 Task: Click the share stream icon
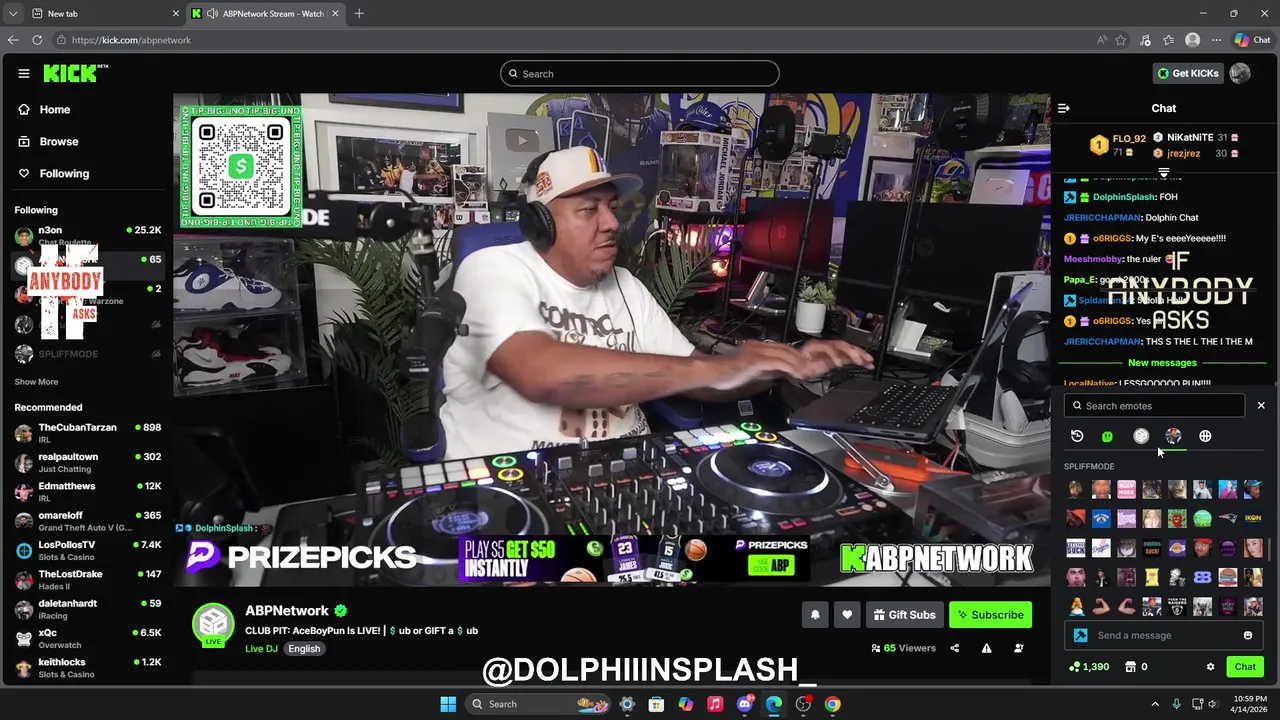pyautogui.click(x=954, y=648)
